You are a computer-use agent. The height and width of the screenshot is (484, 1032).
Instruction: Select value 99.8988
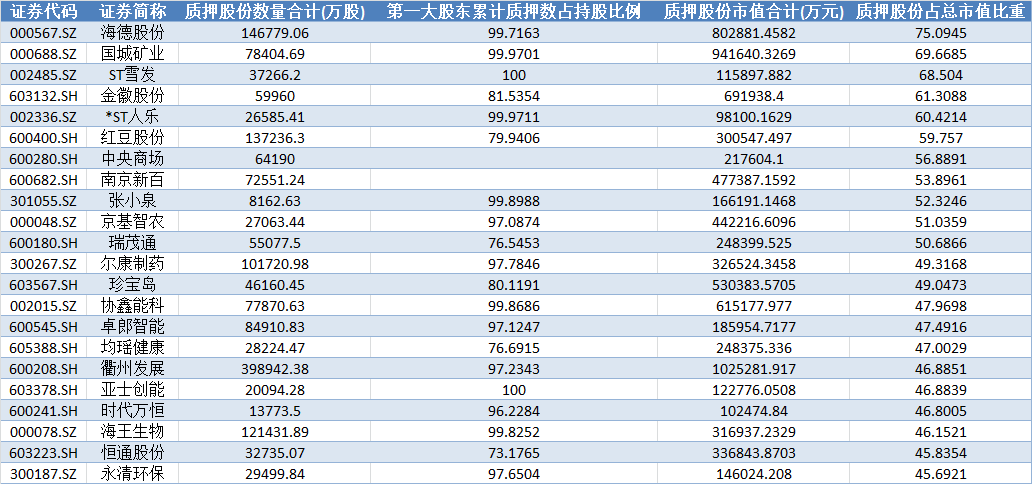click(x=513, y=201)
